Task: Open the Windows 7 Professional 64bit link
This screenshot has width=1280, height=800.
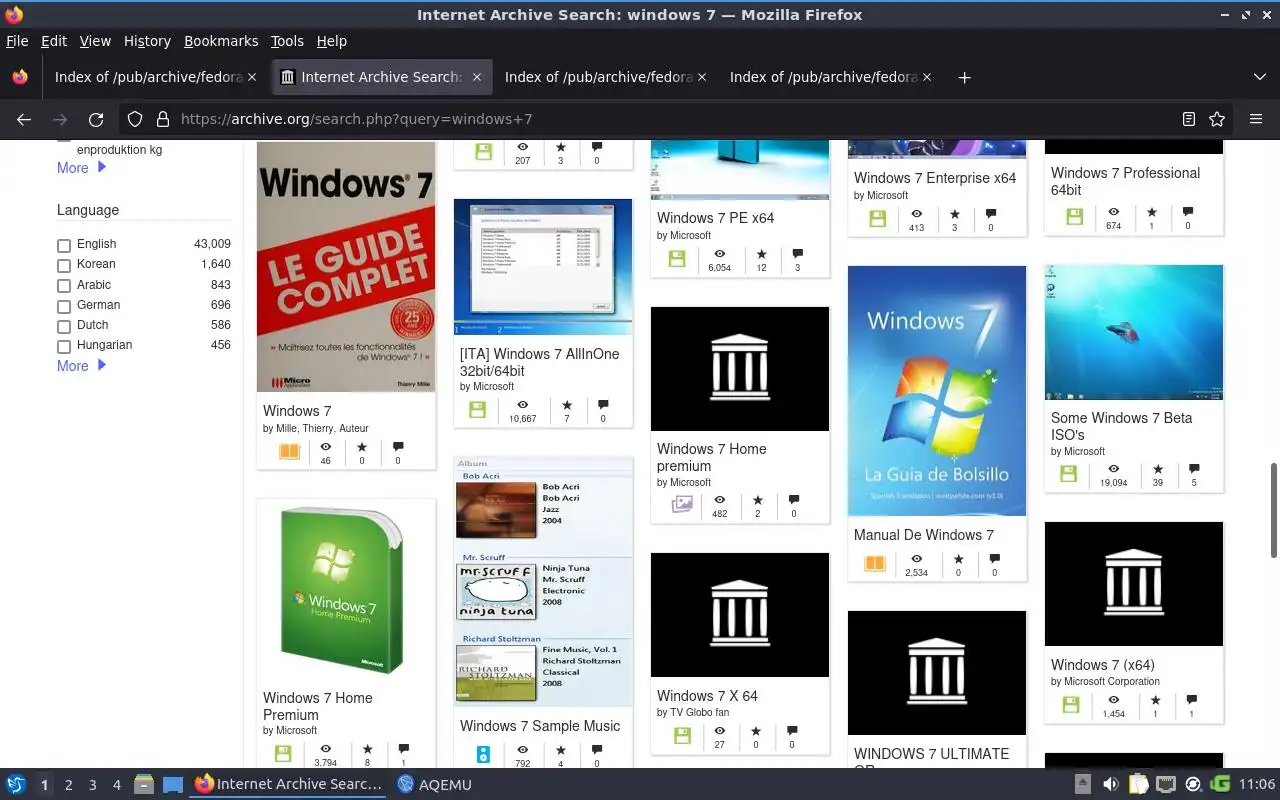Action: tap(1126, 181)
